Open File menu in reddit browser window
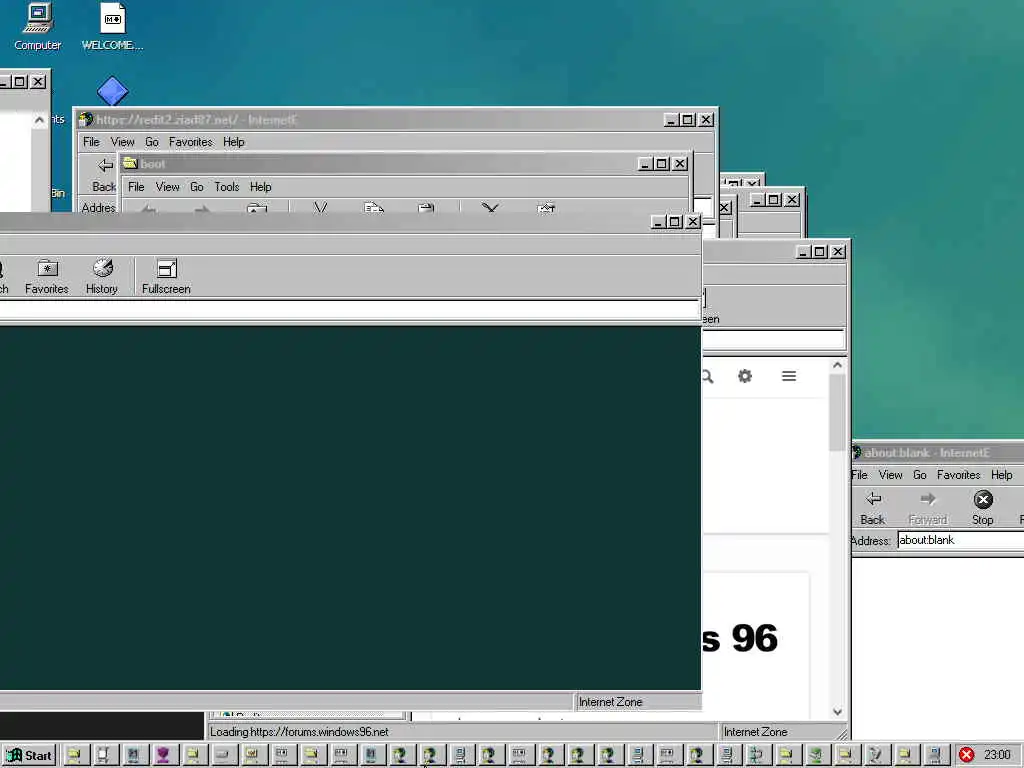 [x=91, y=142]
